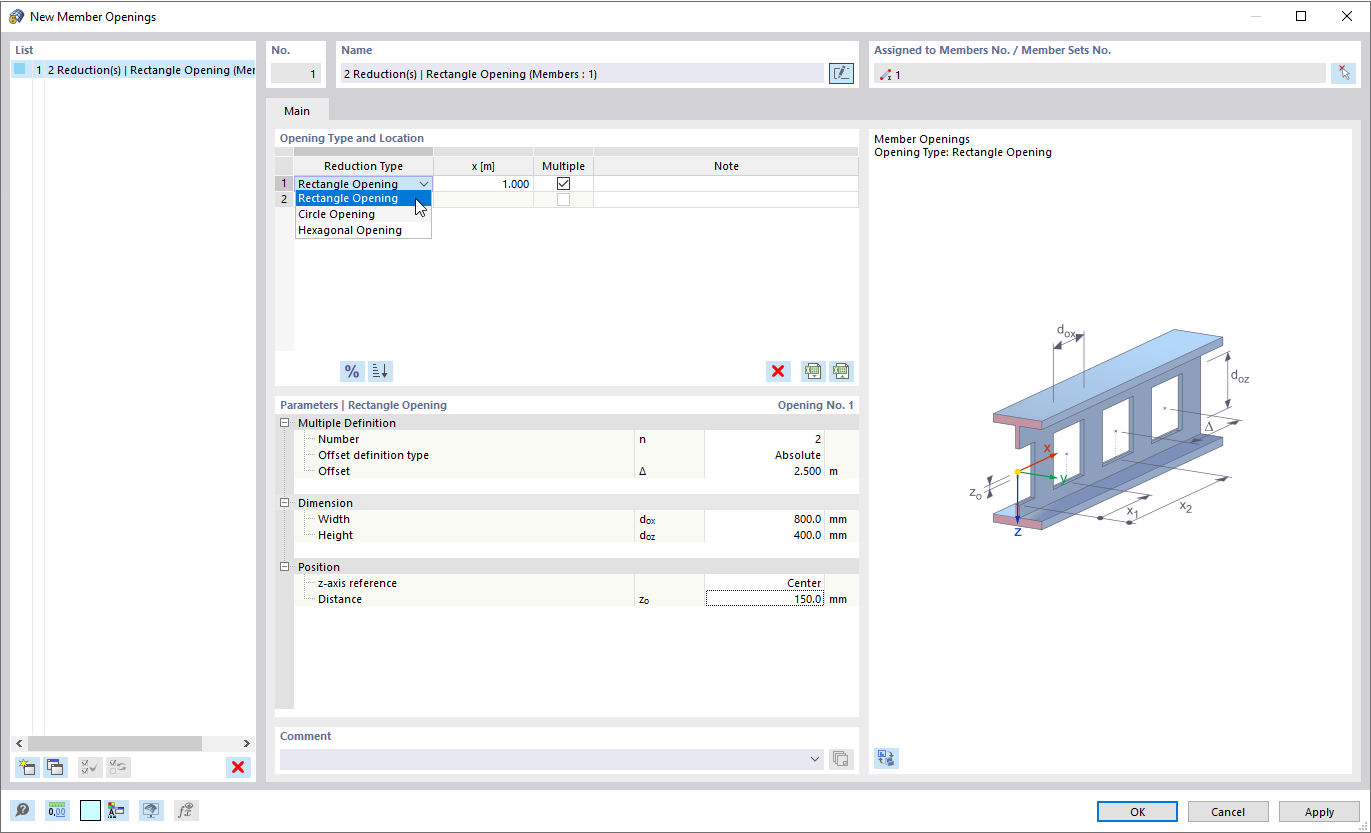Image resolution: width=1371 pixels, height=833 pixels.
Task: Click the Number value 2
Action: click(x=765, y=439)
